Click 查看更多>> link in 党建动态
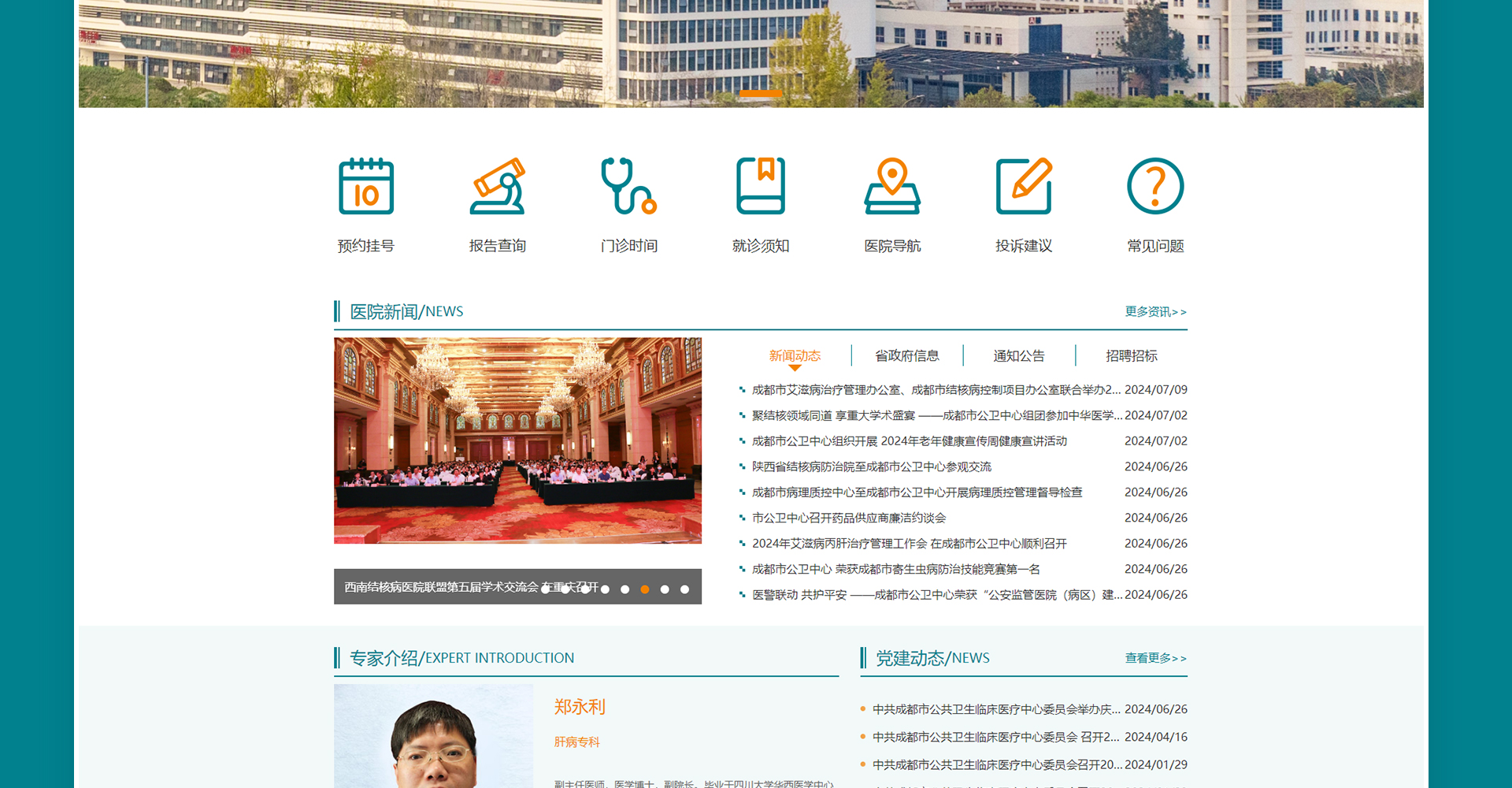Image resolution: width=1512 pixels, height=788 pixels. point(1155,658)
